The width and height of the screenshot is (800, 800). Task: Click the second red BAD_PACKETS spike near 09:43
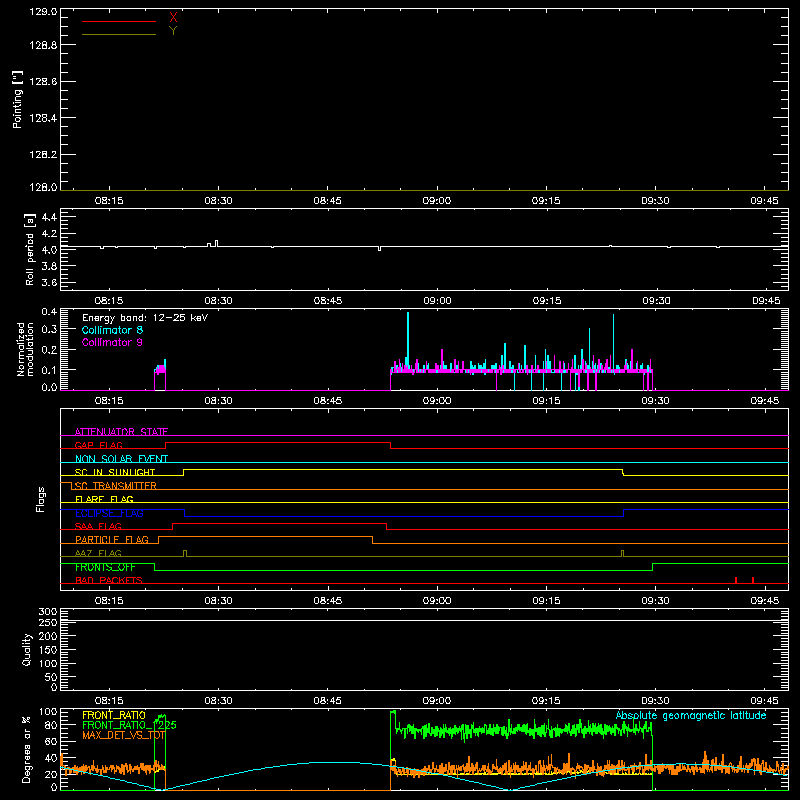[x=753, y=580]
